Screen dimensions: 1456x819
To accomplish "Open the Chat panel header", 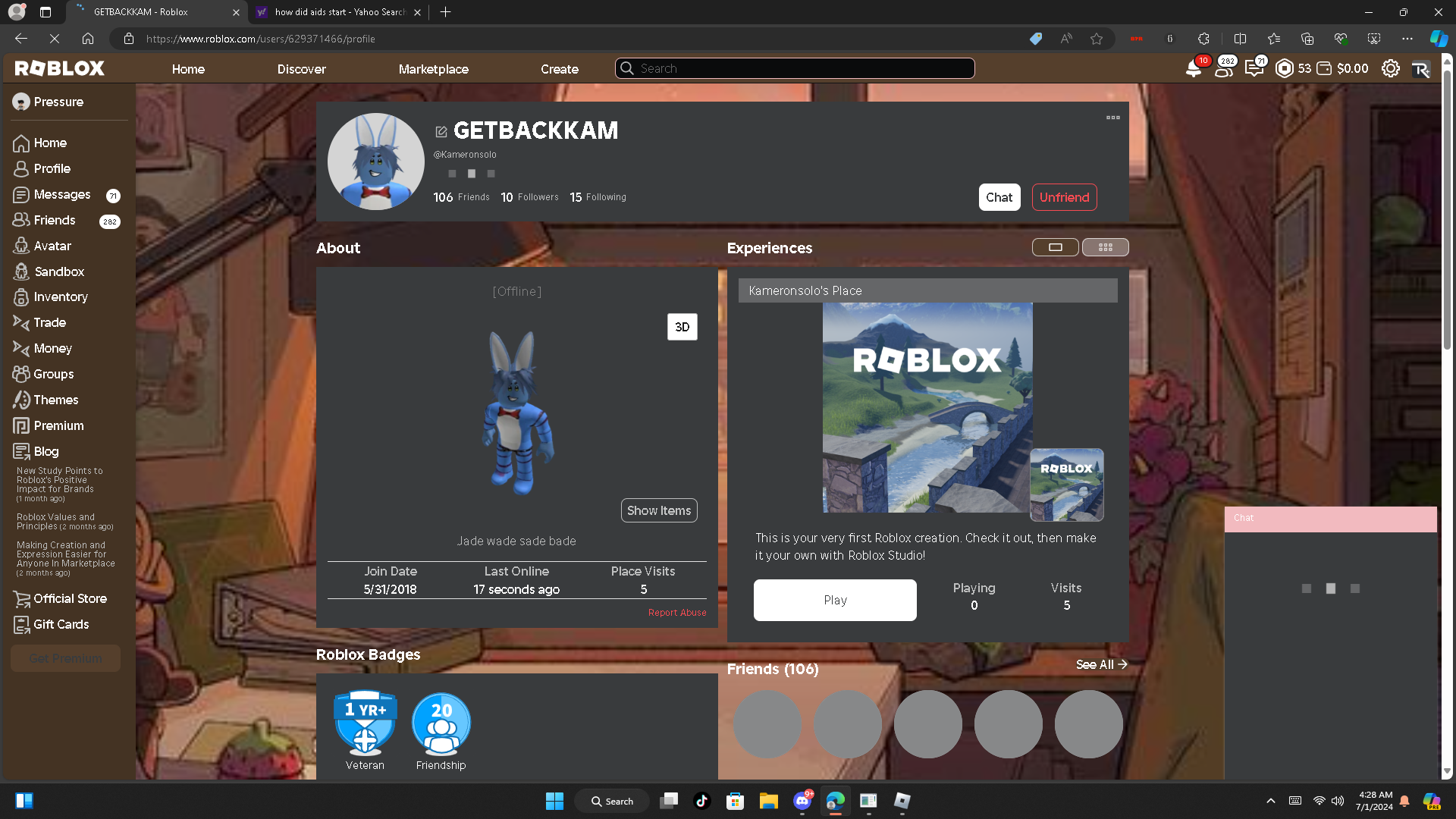I will (1331, 519).
